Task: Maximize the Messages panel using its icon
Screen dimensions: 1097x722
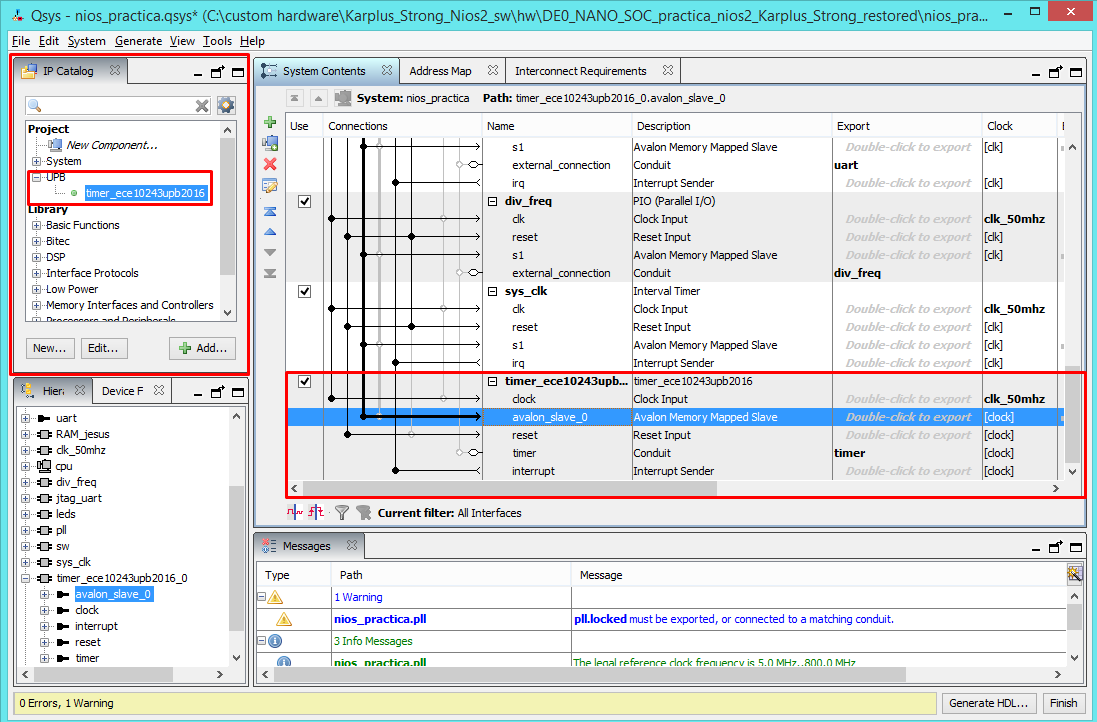Action: pyautogui.click(x=1076, y=548)
